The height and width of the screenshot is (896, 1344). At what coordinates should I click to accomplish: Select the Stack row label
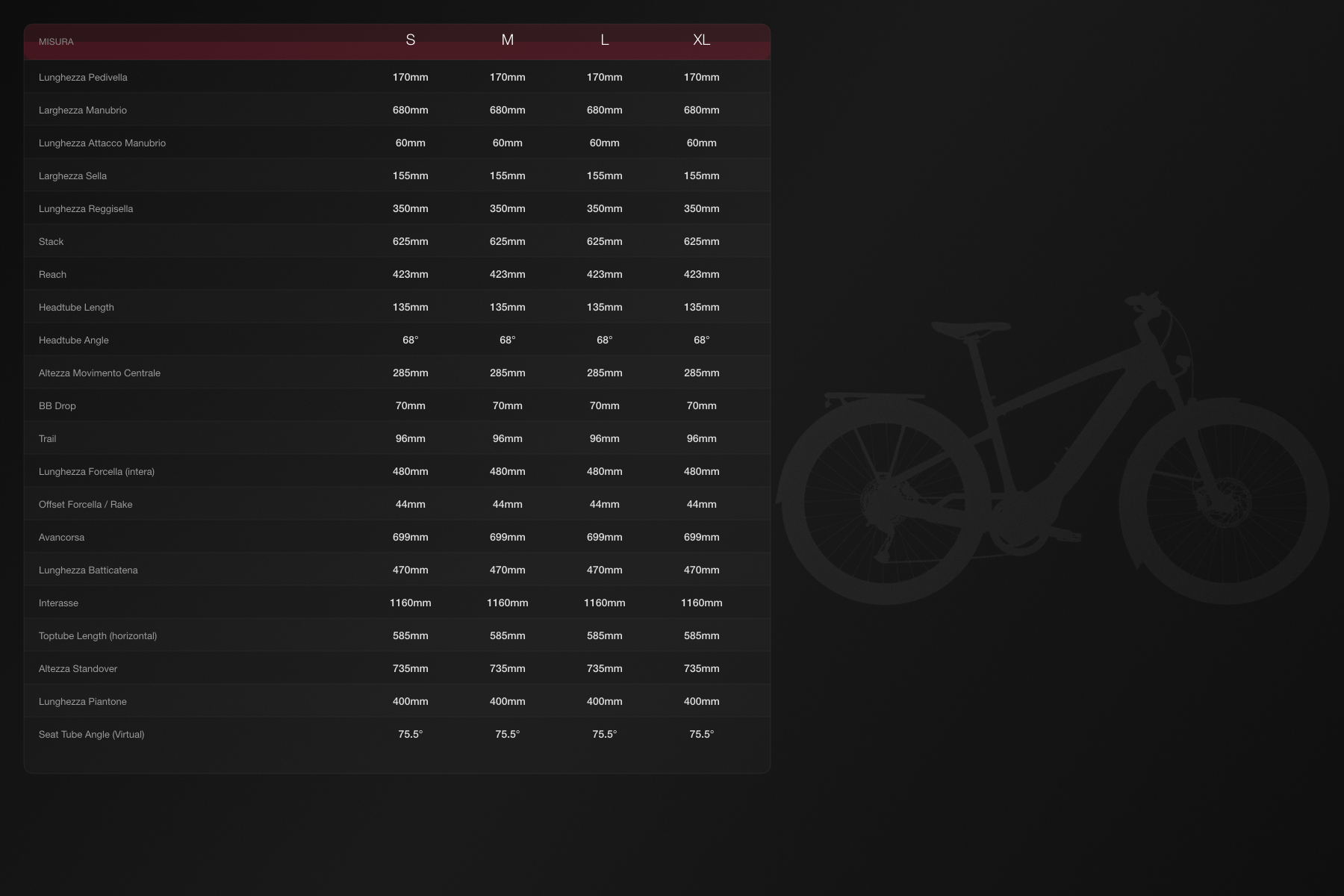pos(51,242)
